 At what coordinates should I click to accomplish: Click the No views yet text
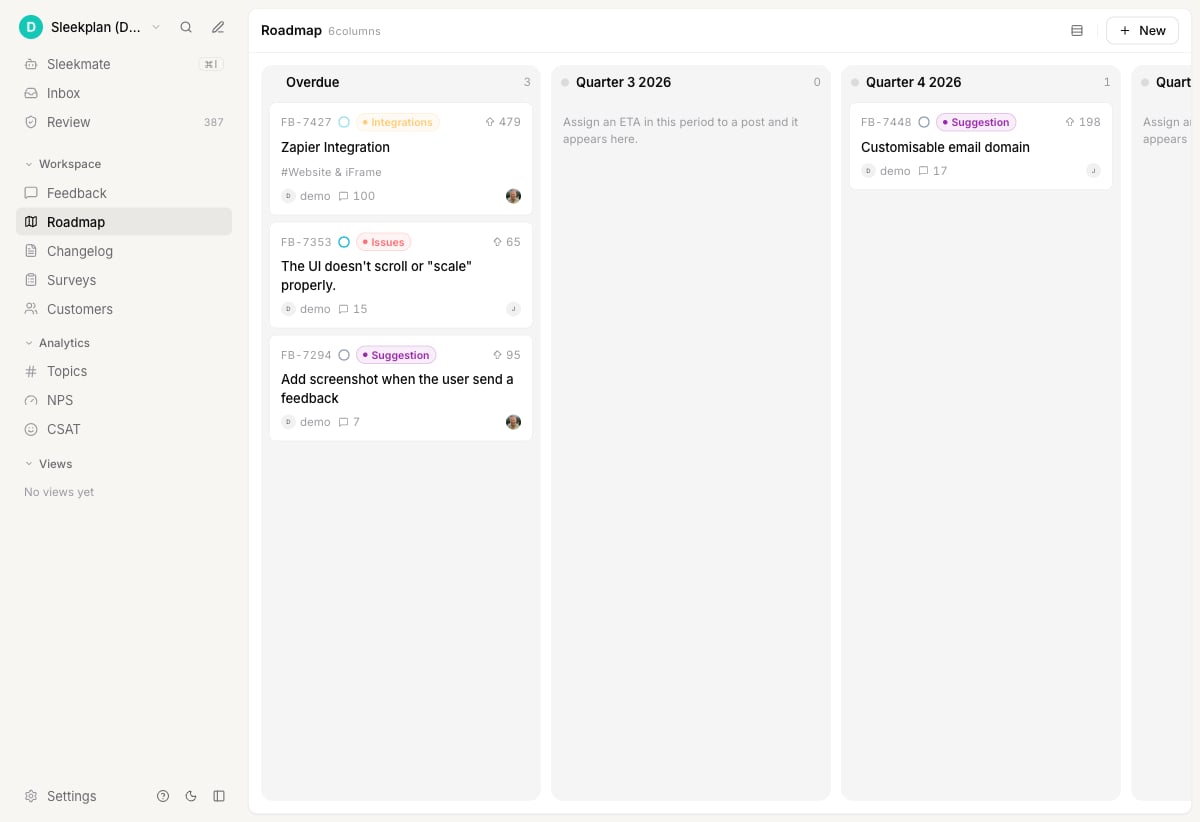[x=59, y=492]
